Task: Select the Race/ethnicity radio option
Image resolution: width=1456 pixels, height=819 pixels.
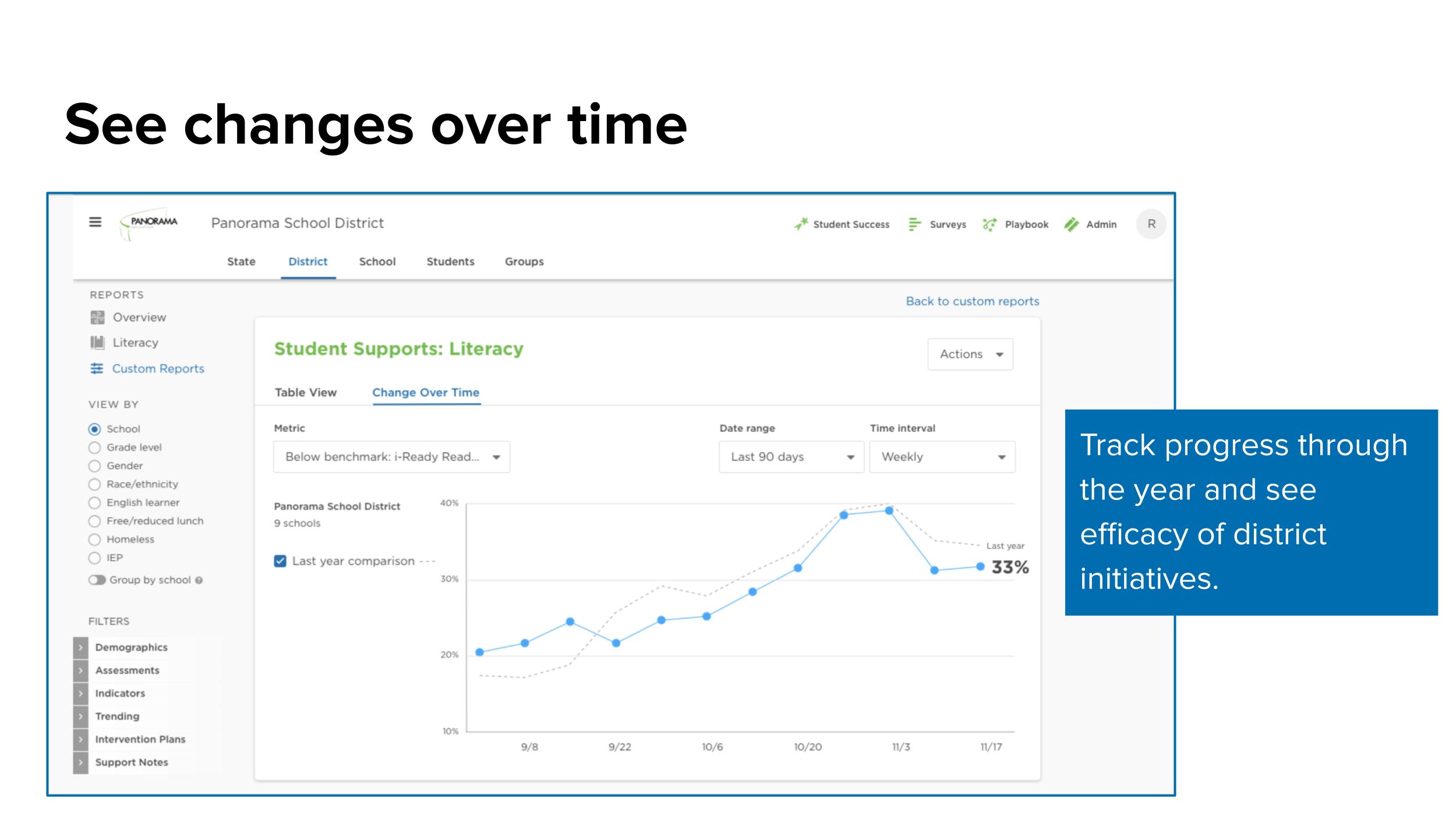Action: tap(94, 484)
